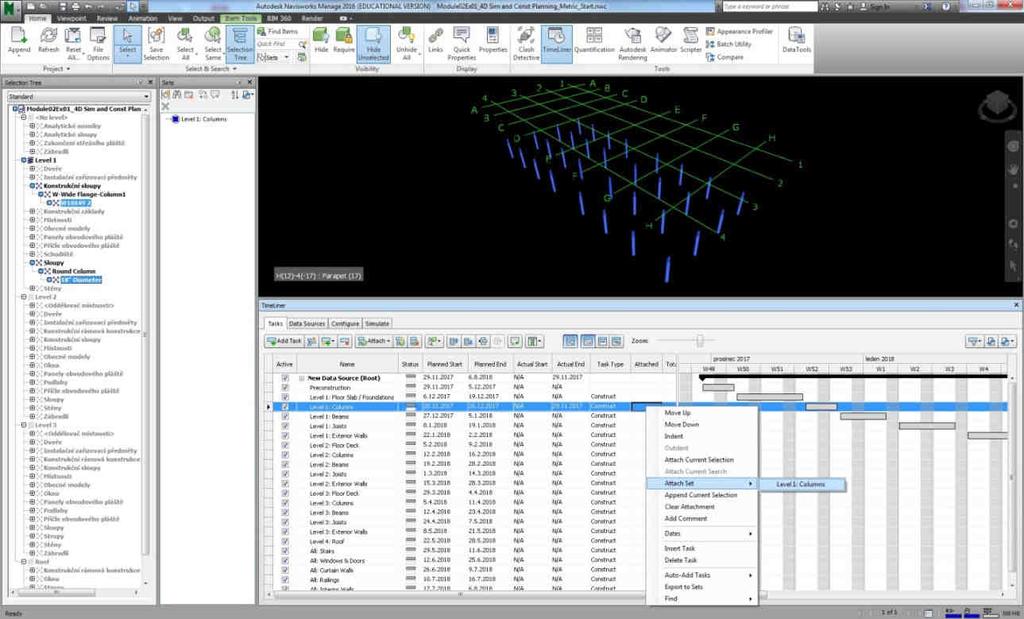
Task: Choose Clear Attachment in the context menu
Action: click(x=690, y=507)
